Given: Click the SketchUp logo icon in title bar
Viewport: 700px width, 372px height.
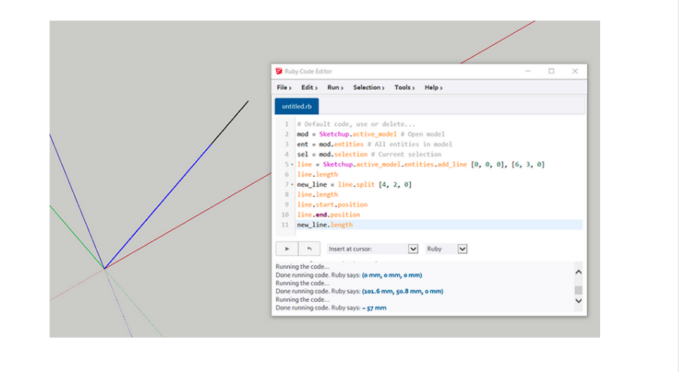Looking at the screenshot, I should (279, 71).
